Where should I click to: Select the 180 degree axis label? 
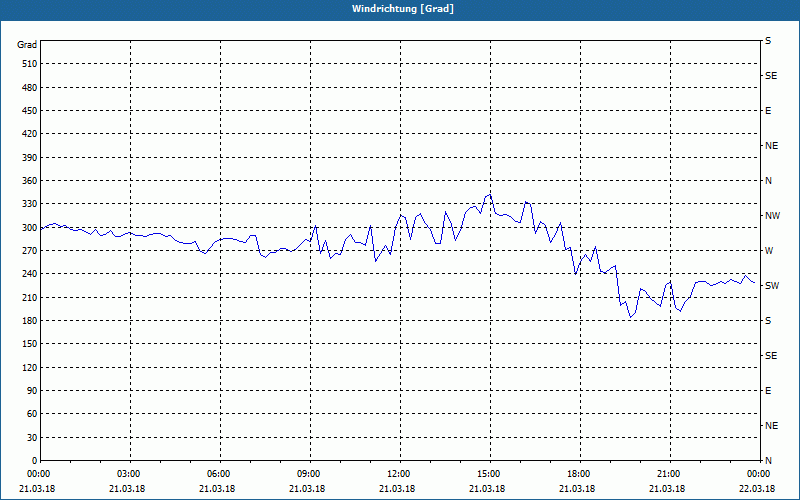coord(30,321)
